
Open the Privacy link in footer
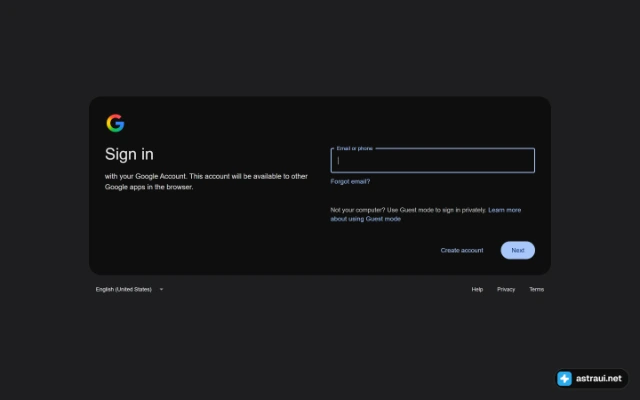click(506, 289)
